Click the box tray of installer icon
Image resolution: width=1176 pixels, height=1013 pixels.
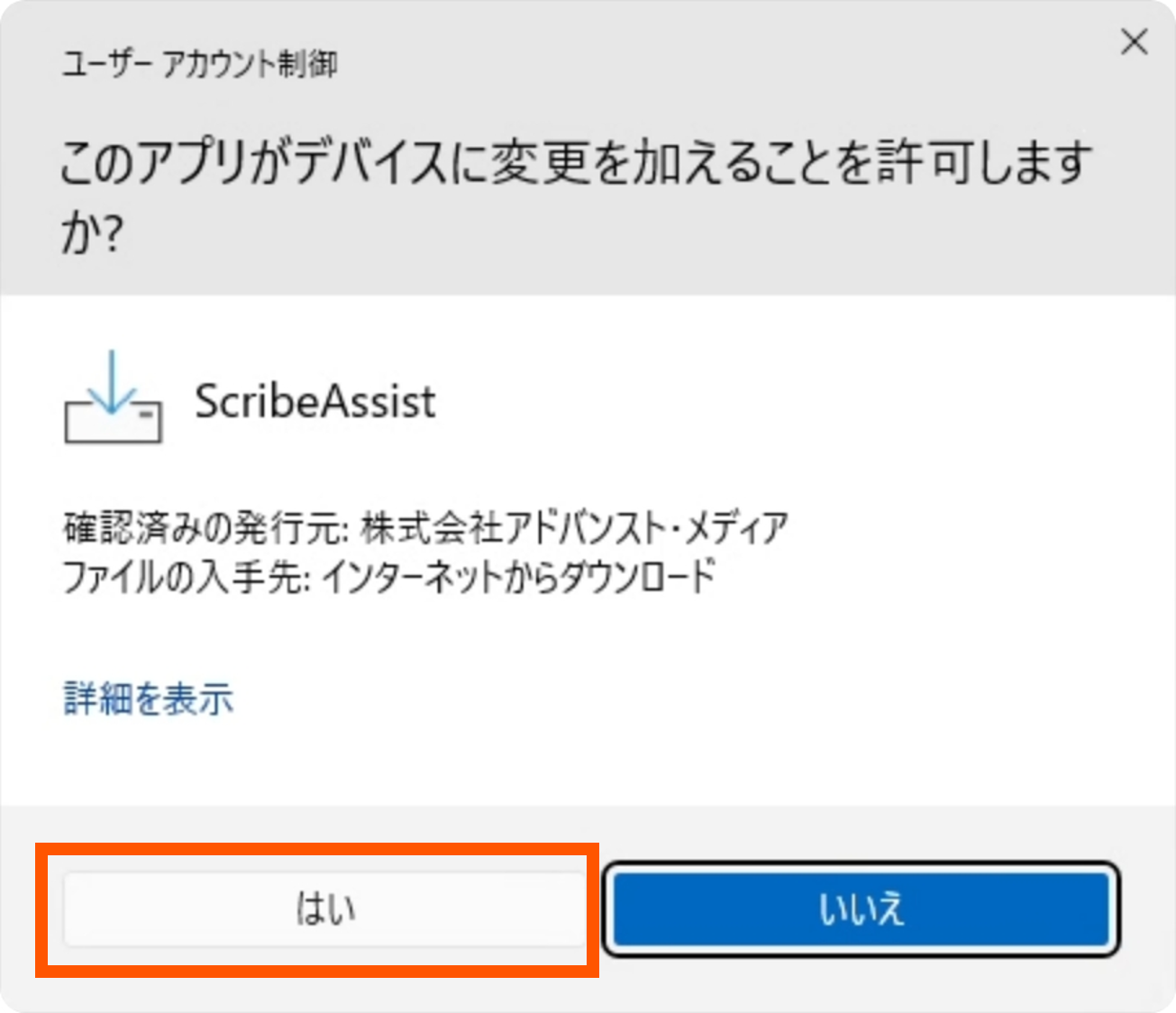click(113, 423)
